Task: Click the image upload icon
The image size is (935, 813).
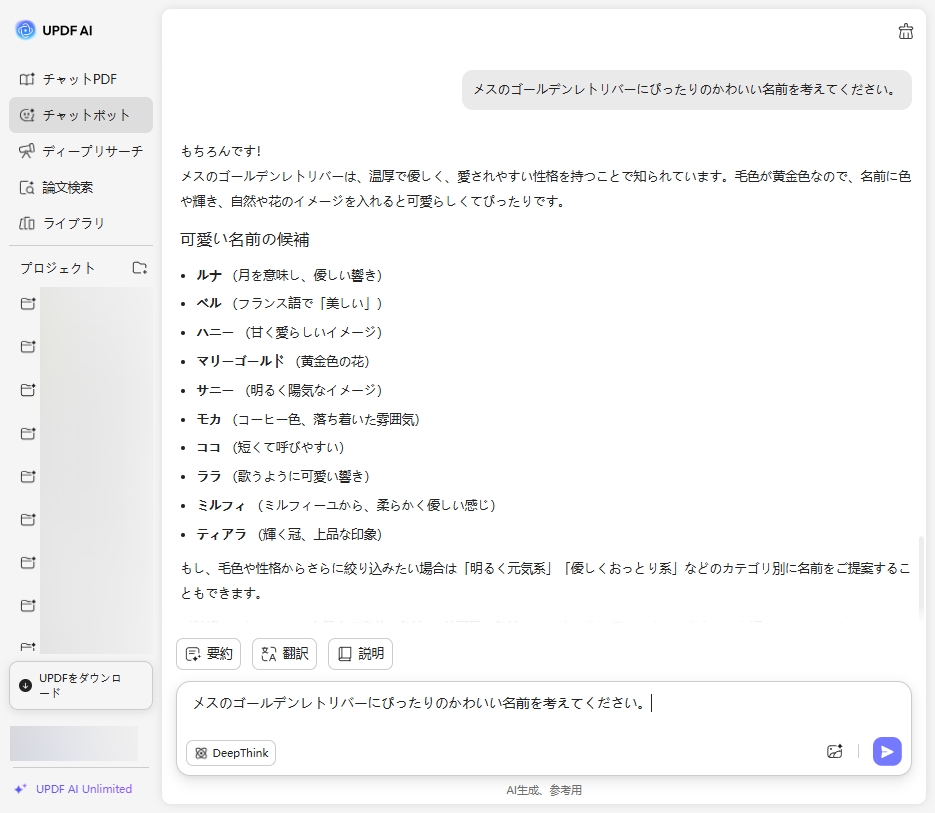Action: [834, 751]
